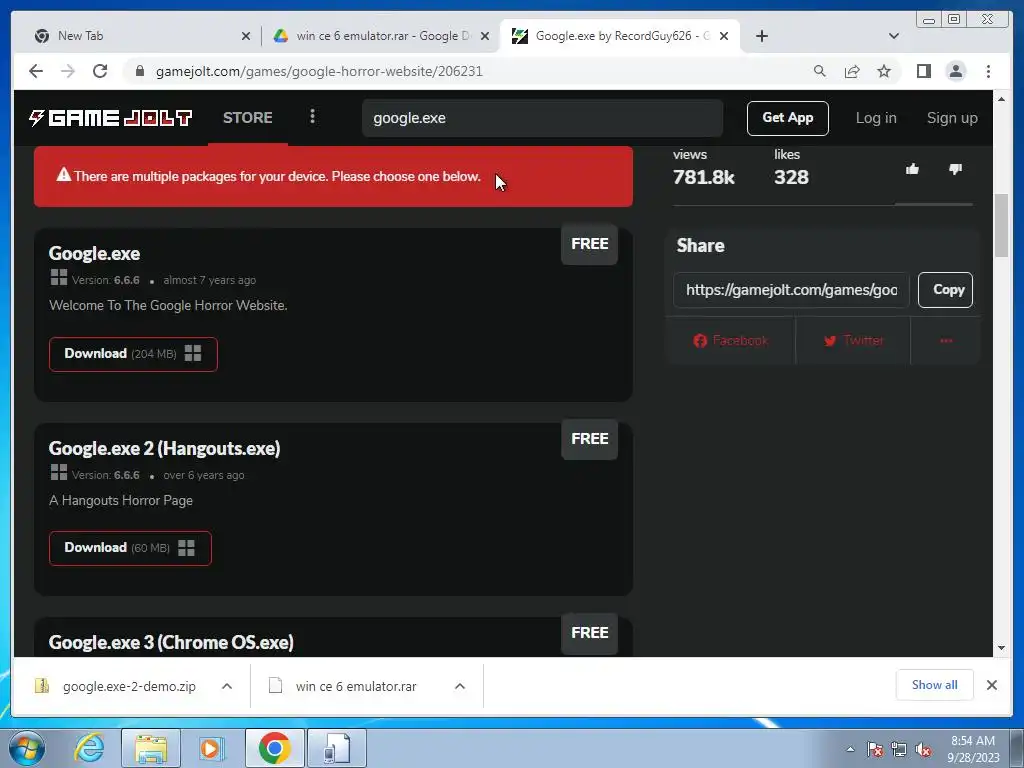1024x768 pixels.
Task: Click the Google.exe package title
Action: click(x=94, y=253)
